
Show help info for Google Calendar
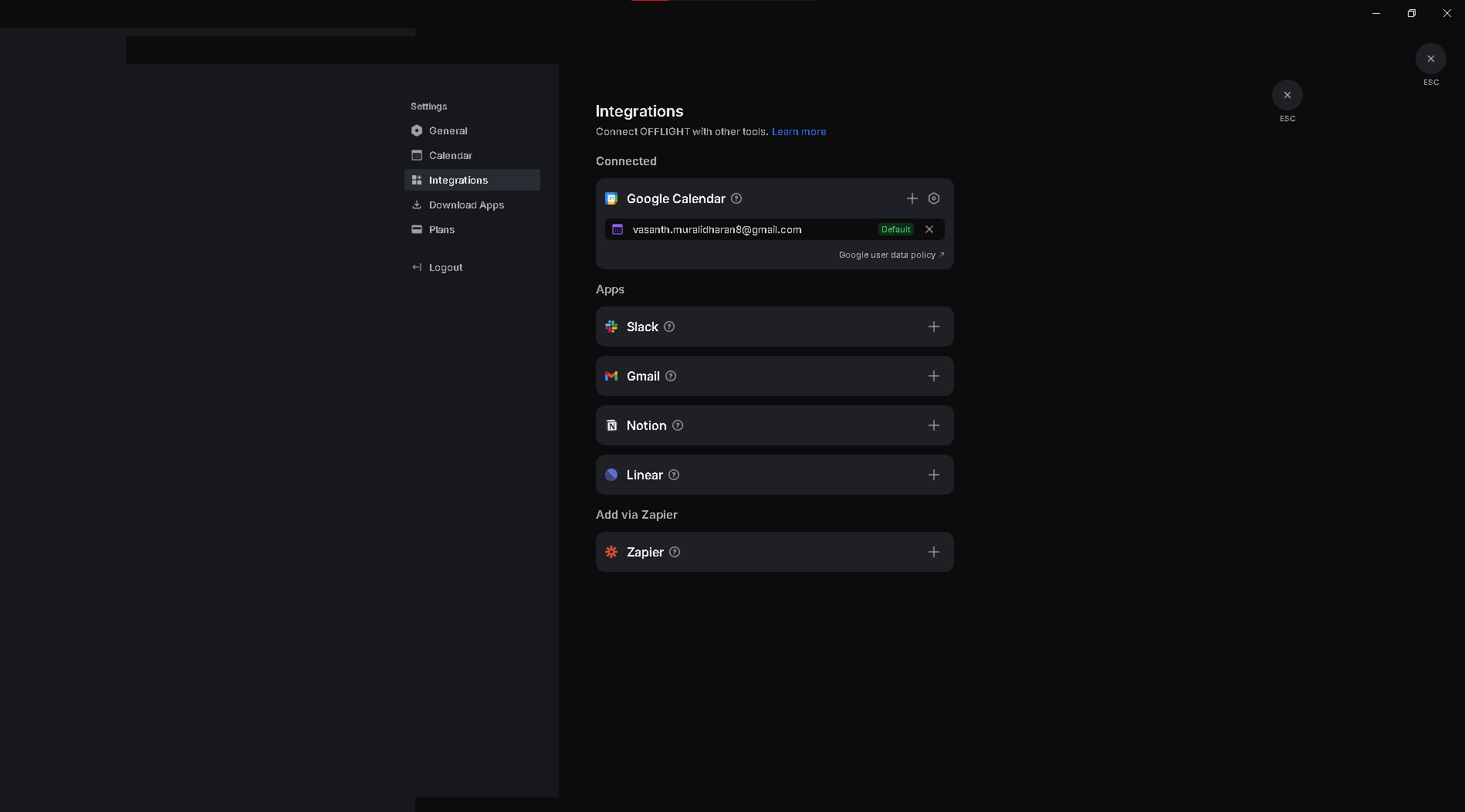pos(736,198)
